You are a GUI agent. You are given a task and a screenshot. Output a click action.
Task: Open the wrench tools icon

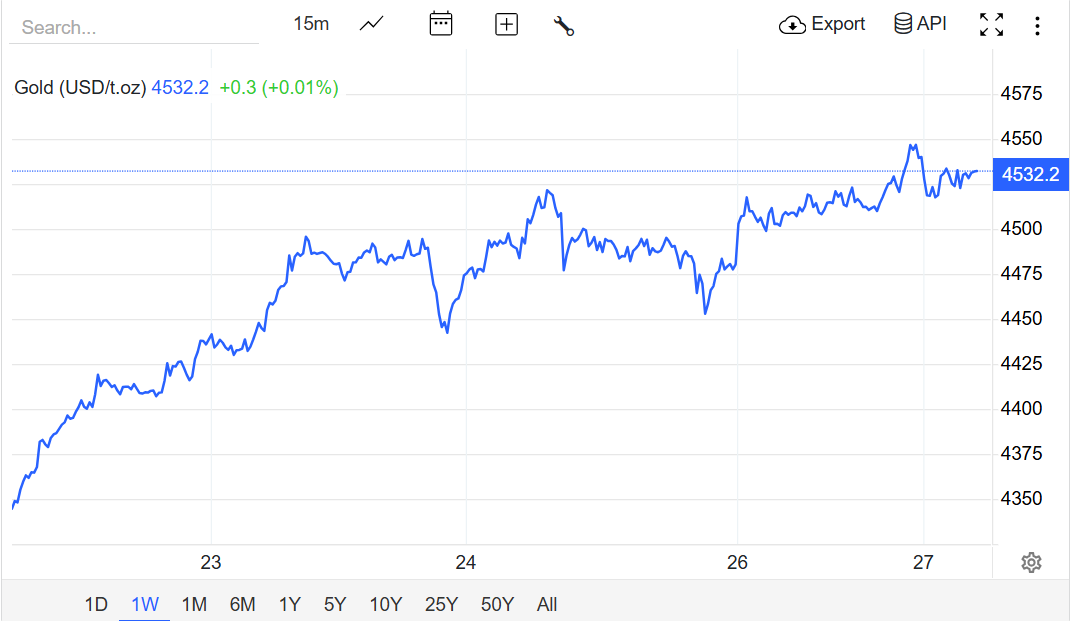(564, 25)
